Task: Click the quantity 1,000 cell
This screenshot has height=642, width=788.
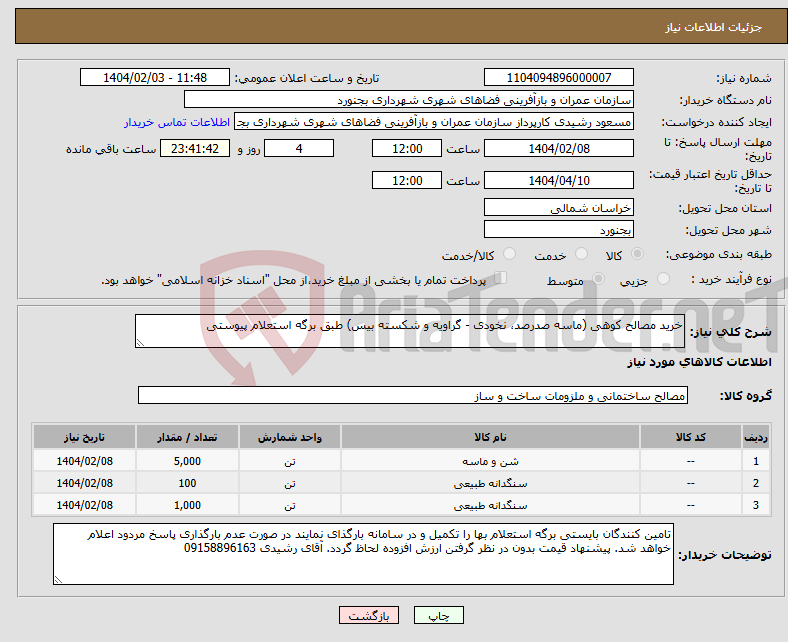Action: [187, 505]
